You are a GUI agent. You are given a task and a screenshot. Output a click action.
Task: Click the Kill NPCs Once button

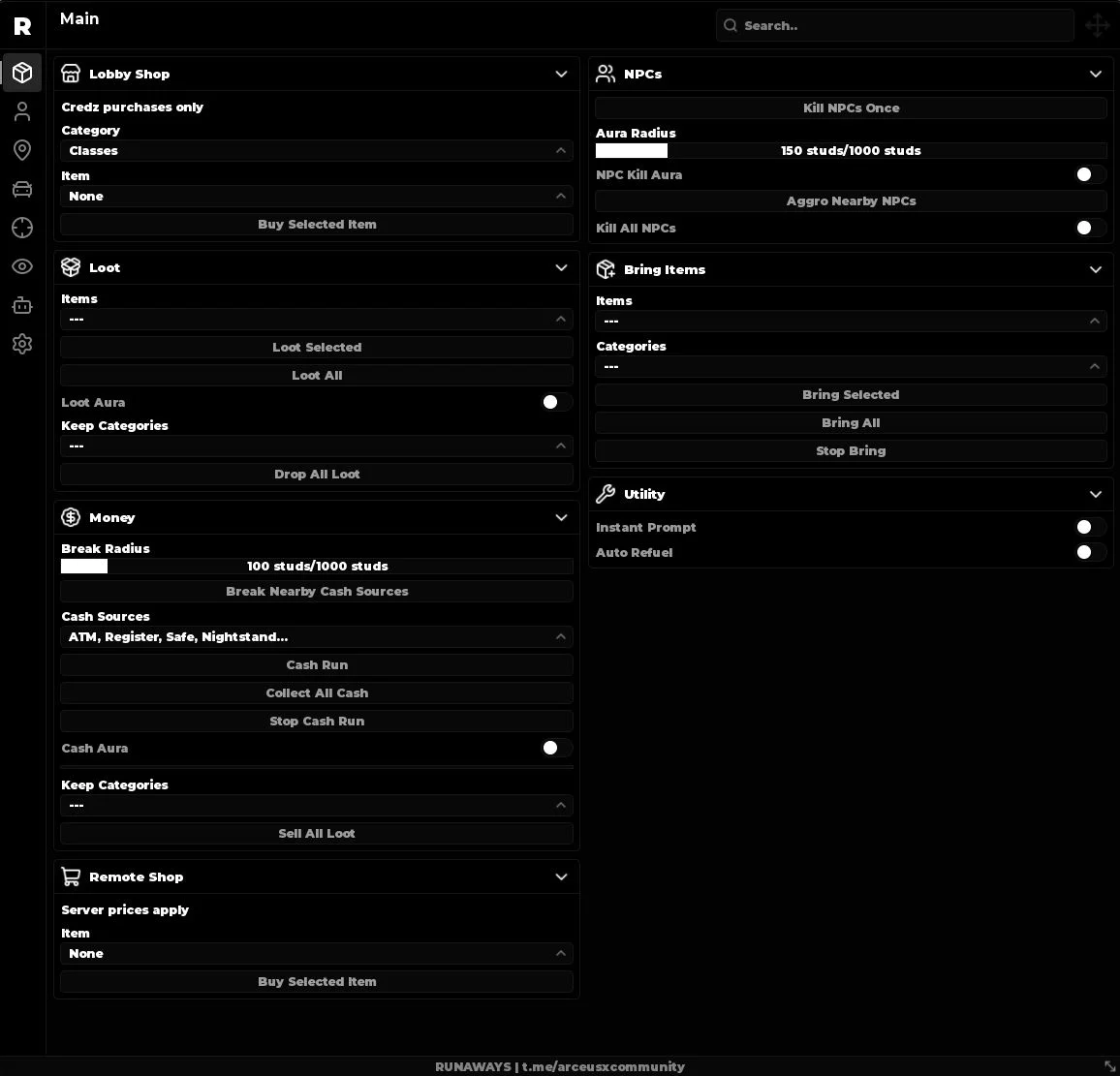[x=851, y=108]
